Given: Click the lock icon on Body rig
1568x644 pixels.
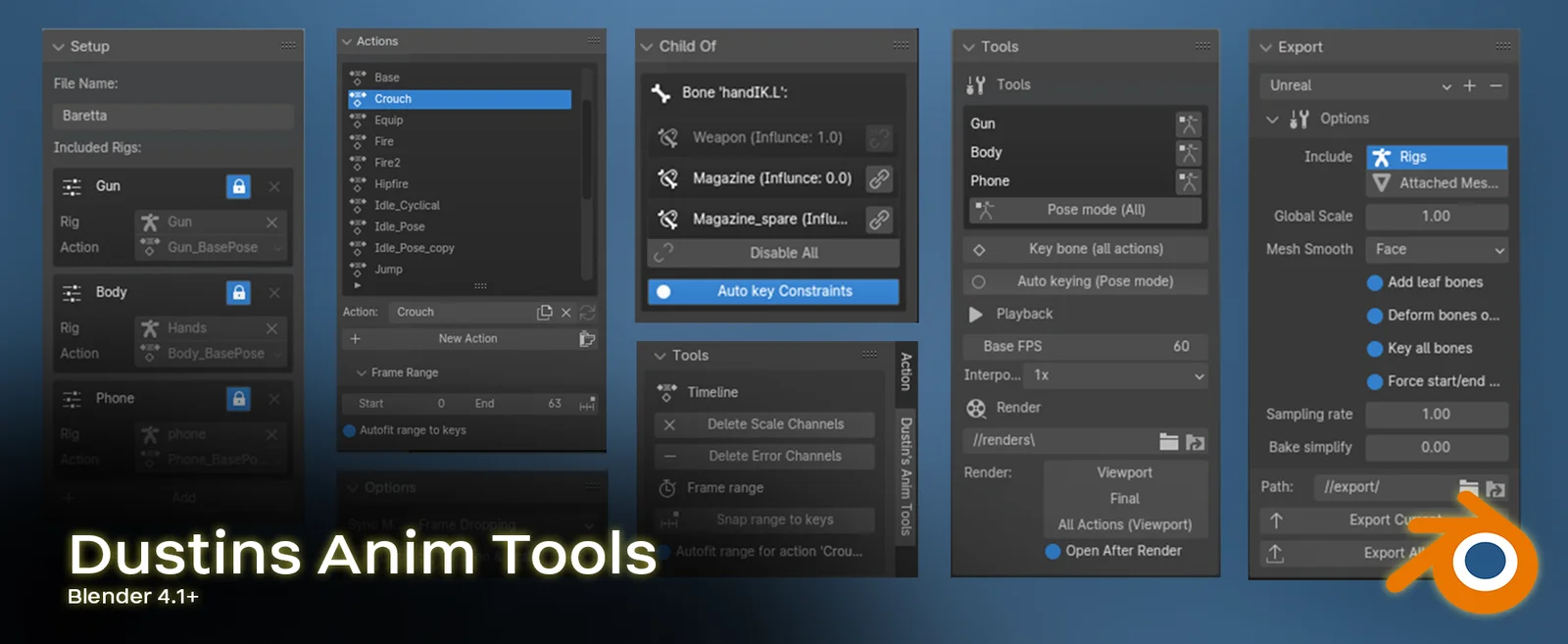Looking at the screenshot, I should 238,292.
